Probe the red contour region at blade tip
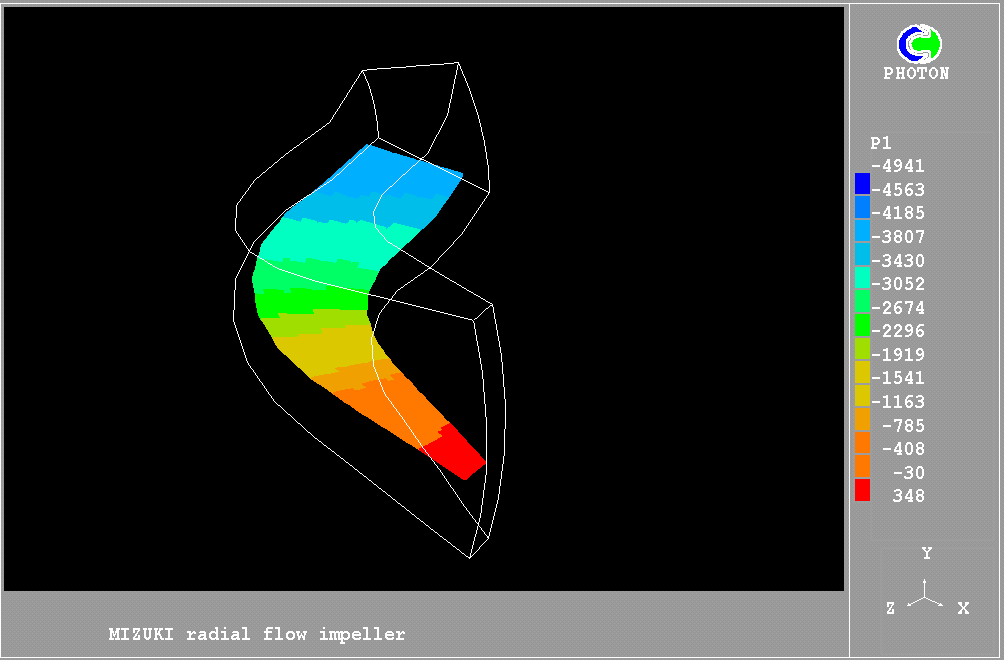The image size is (1004, 660). click(458, 453)
